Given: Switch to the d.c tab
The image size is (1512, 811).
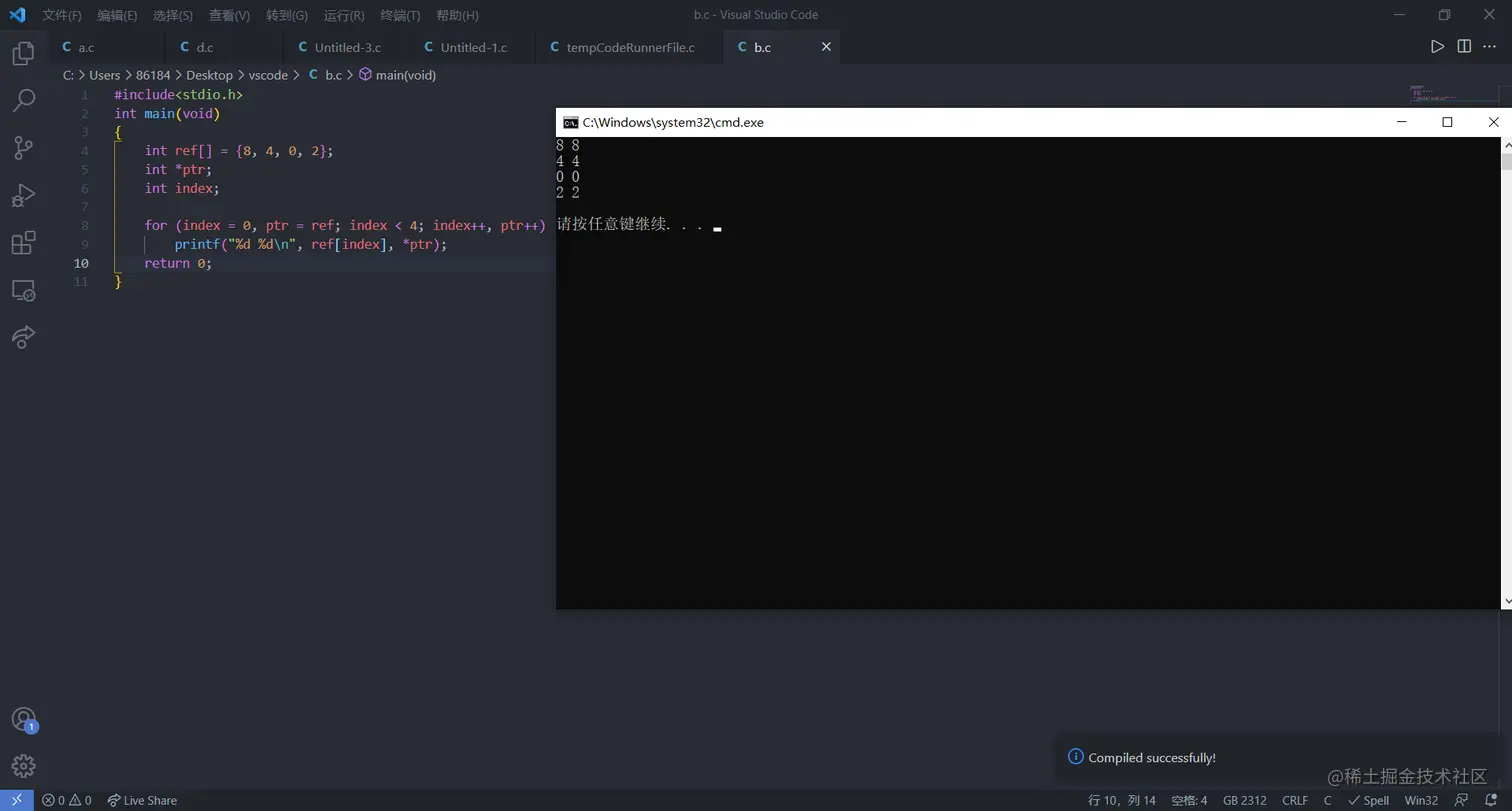Looking at the screenshot, I should [x=225, y=47].
